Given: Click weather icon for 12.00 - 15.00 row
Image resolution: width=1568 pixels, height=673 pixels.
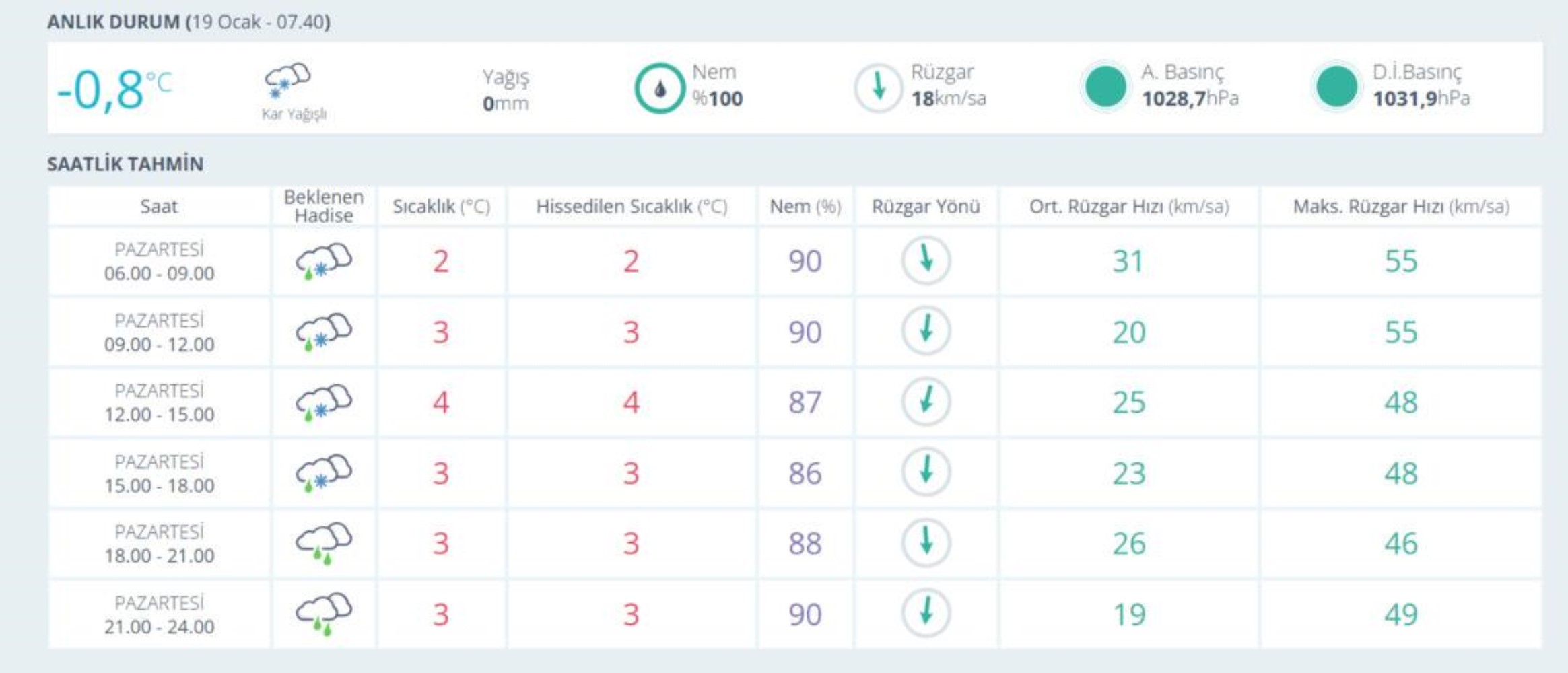Looking at the screenshot, I should click(323, 402).
